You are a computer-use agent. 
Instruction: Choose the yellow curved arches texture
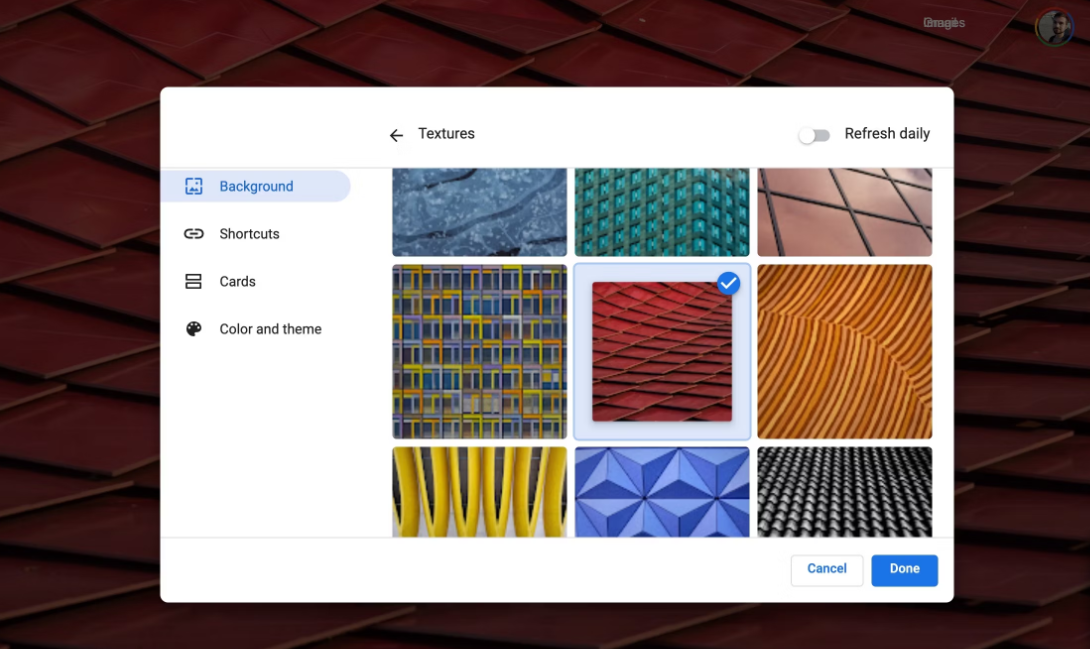coord(480,492)
